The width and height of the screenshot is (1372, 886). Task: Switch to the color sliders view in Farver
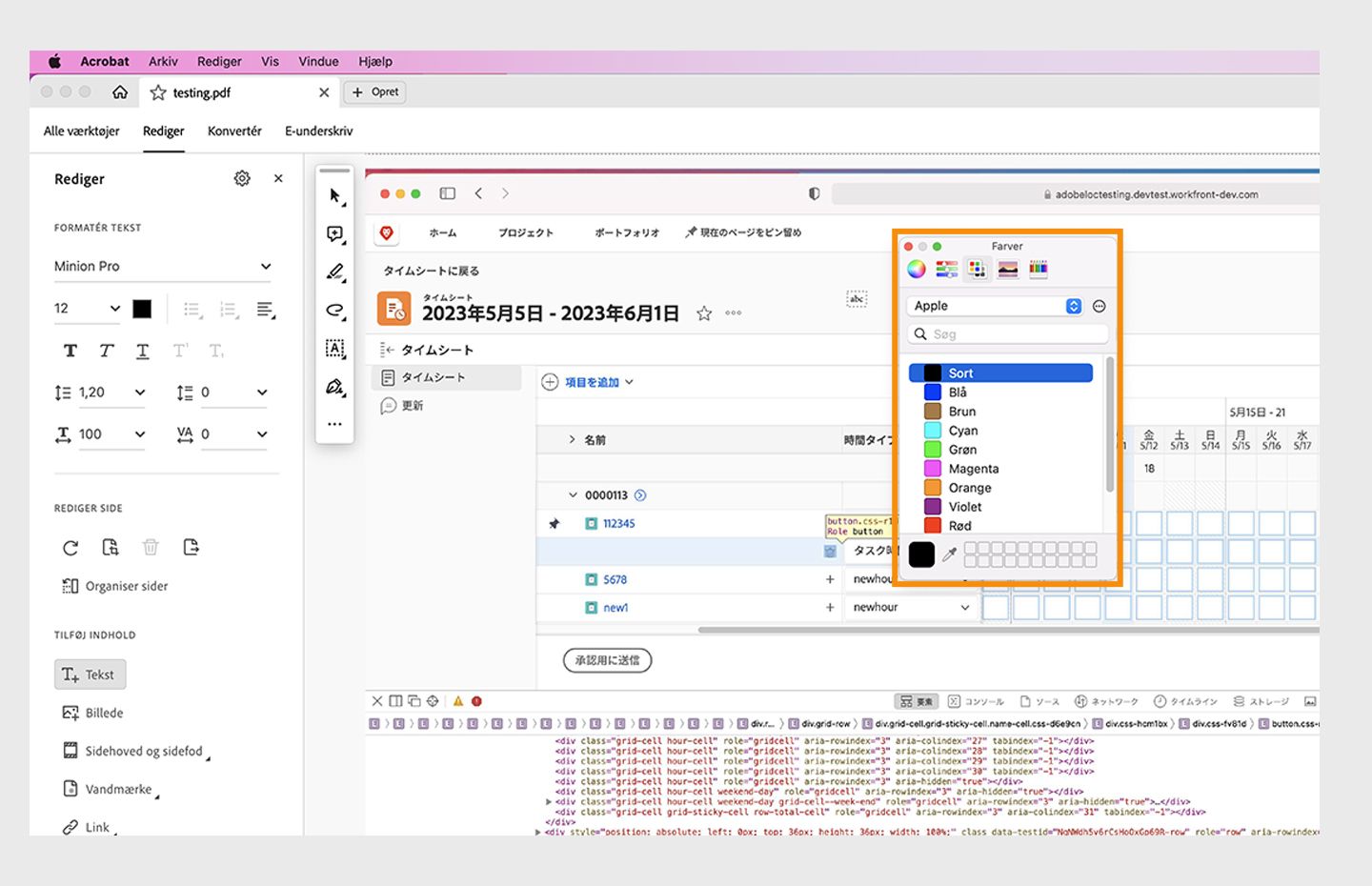coord(946,269)
